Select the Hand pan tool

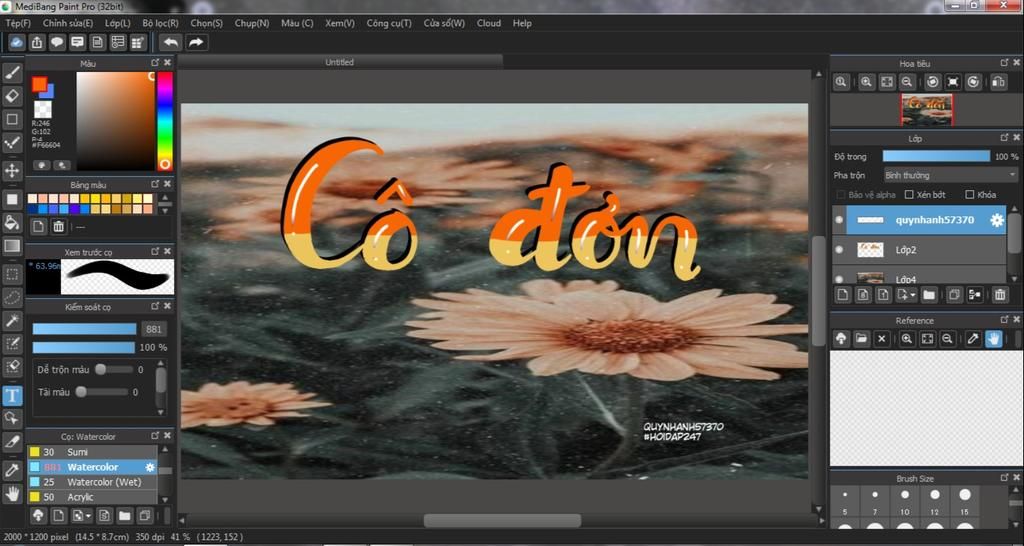(12, 494)
